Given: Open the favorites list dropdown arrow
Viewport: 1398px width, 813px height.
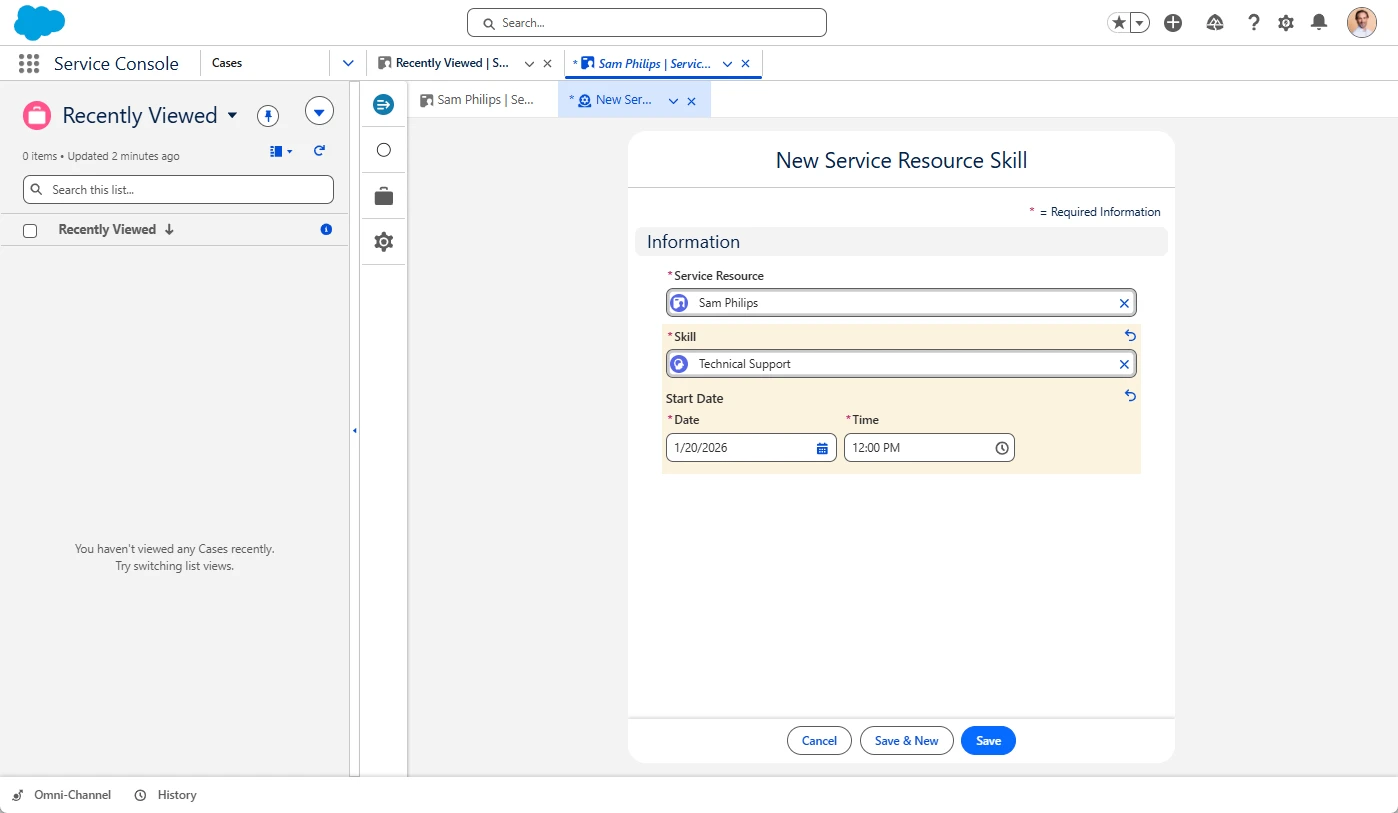Looking at the screenshot, I should 1139,22.
